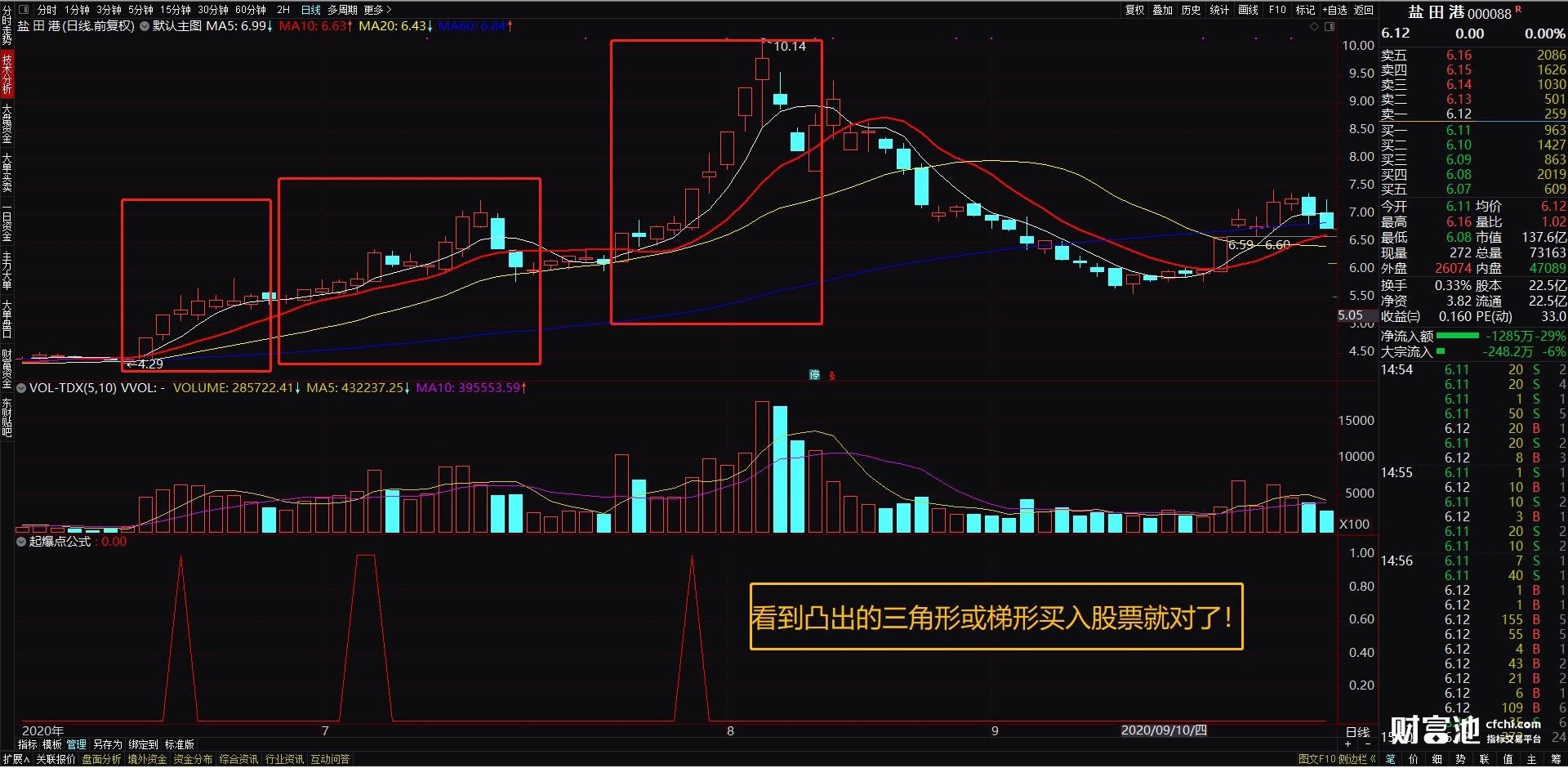Open 主力大单 in left sidebar
This screenshot has height=768, width=1568.
pos(7,270)
